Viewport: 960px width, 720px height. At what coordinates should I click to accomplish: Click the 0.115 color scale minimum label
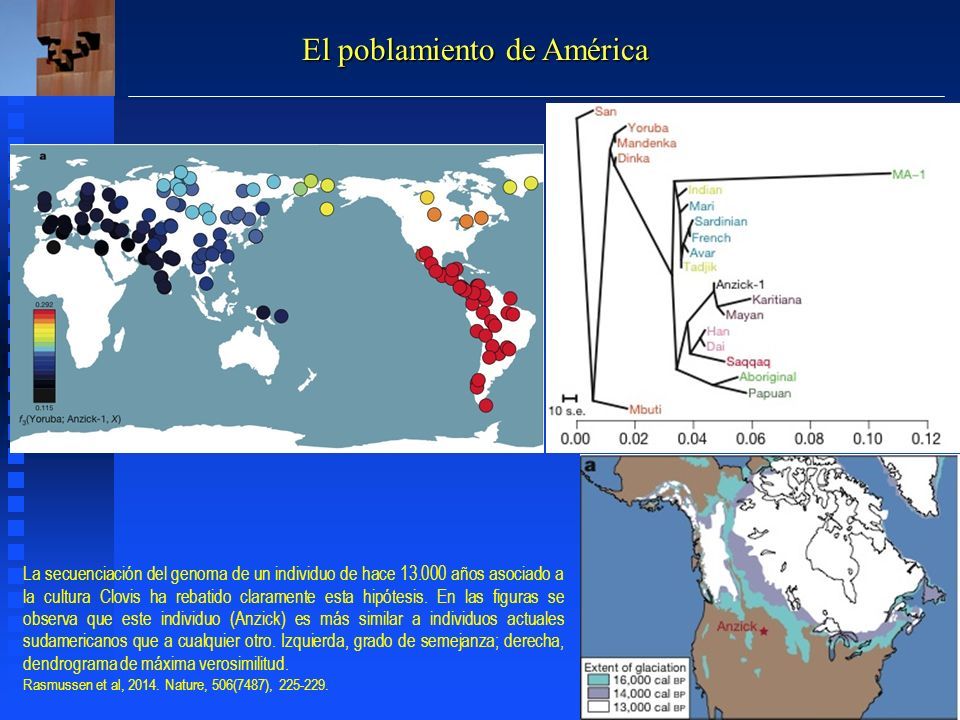pos(44,408)
